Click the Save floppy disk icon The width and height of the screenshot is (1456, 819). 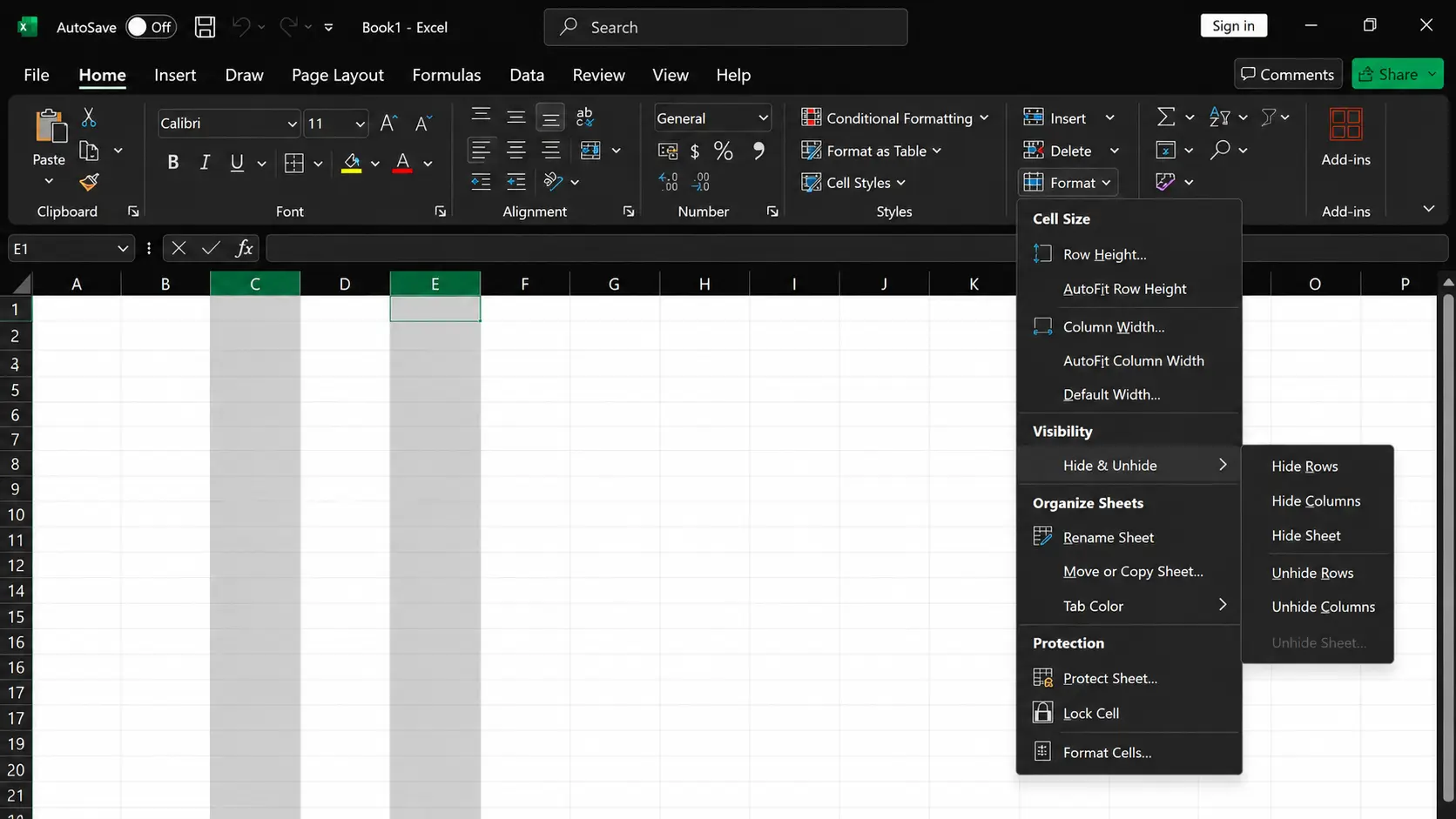click(x=205, y=27)
